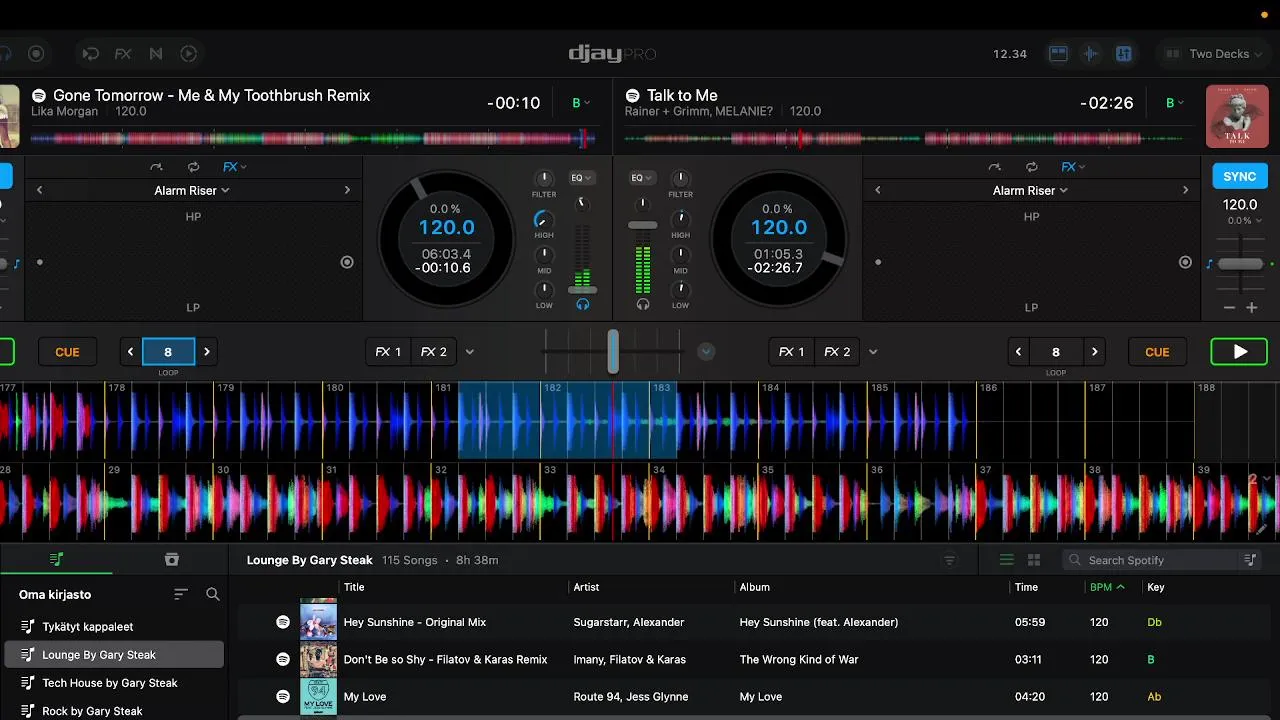Open the key B dropdown on right deck
Screen dimensions: 1280x720
1174,103
